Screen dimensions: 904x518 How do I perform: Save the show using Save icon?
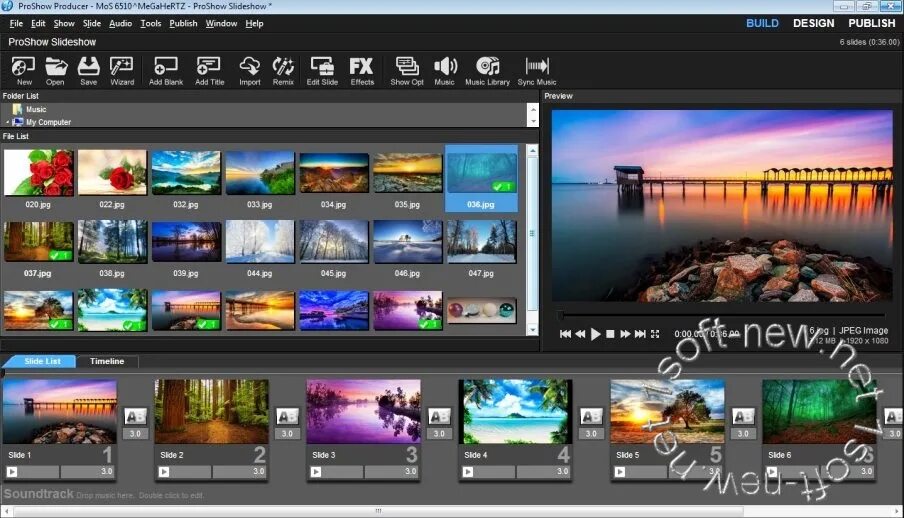coord(88,71)
